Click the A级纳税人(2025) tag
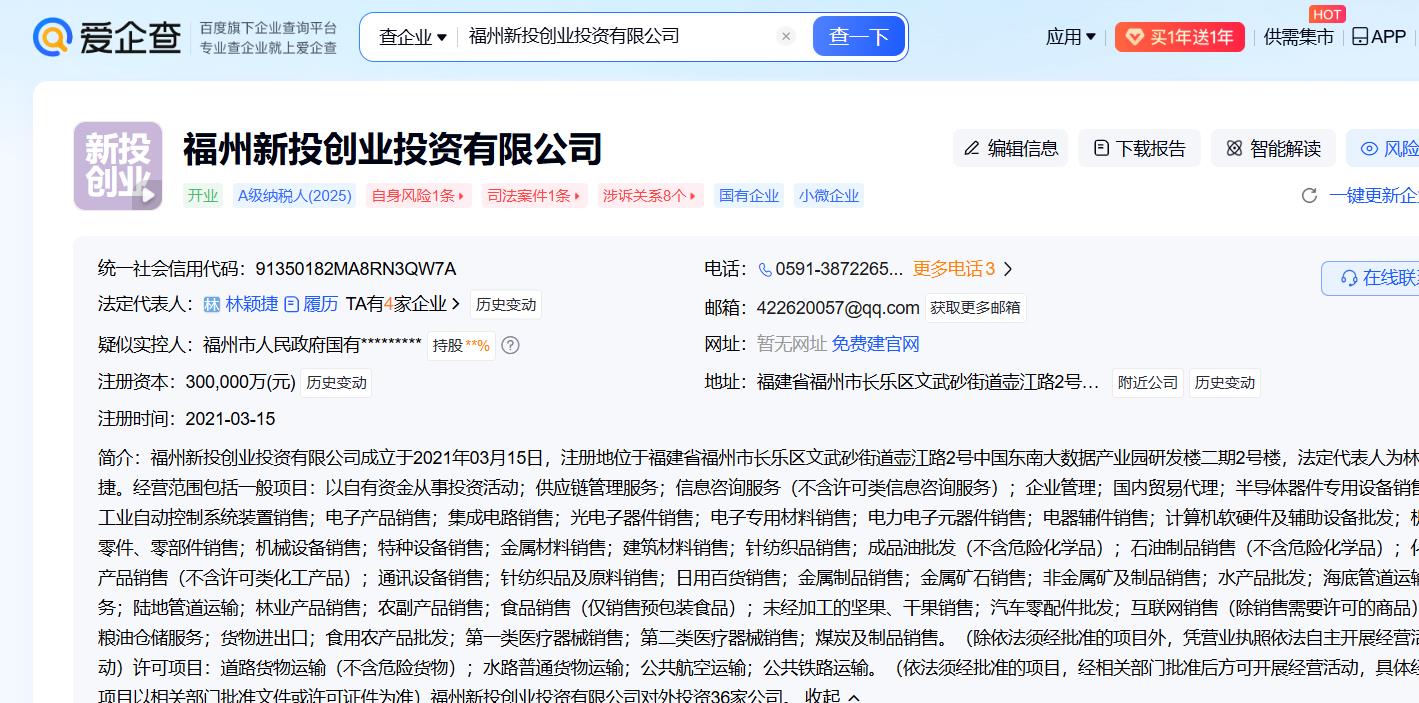Image resolution: width=1419 pixels, height=703 pixels. point(294,196)
